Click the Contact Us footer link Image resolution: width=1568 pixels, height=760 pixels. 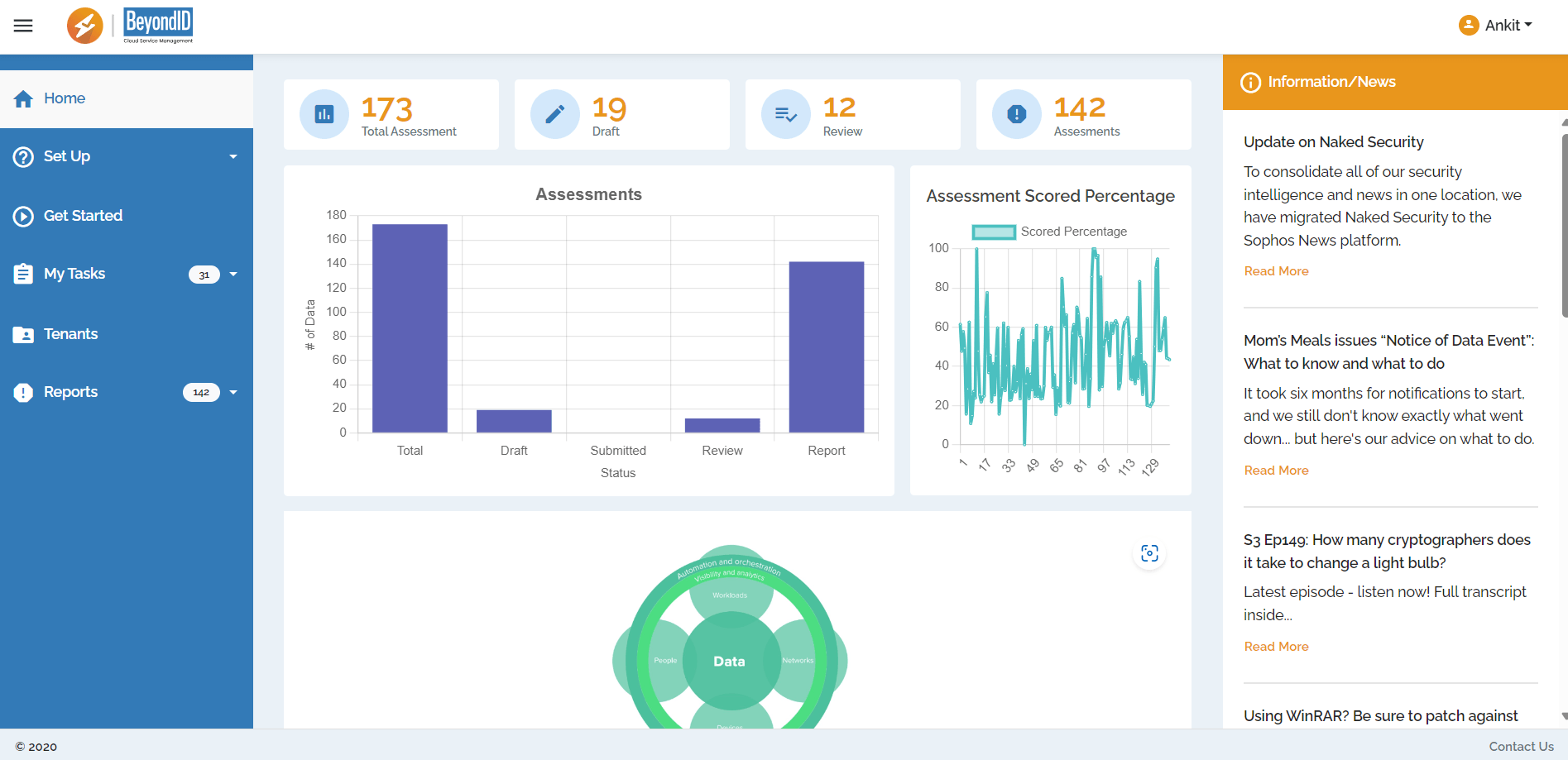coord(1521,746)
